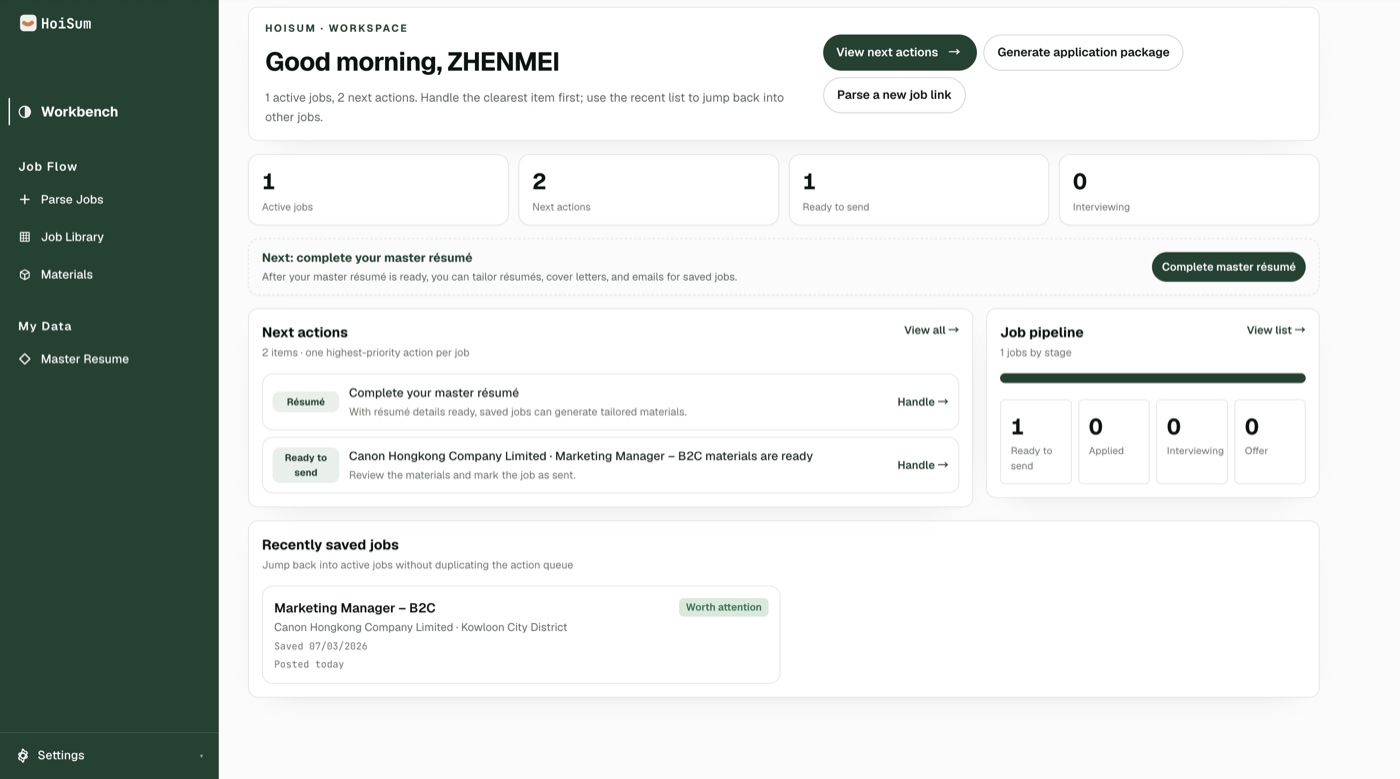The height and width of the screenshot is (779, 1400).
Task: Click the 'HOISUM · WORKSPACE' label
Action: click(x=336, y=28)
